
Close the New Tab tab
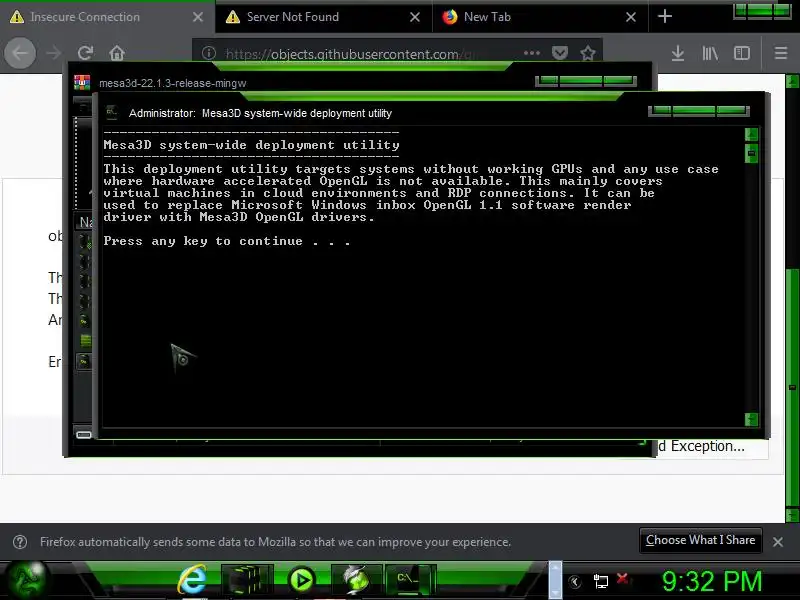(x=631, y=17)
